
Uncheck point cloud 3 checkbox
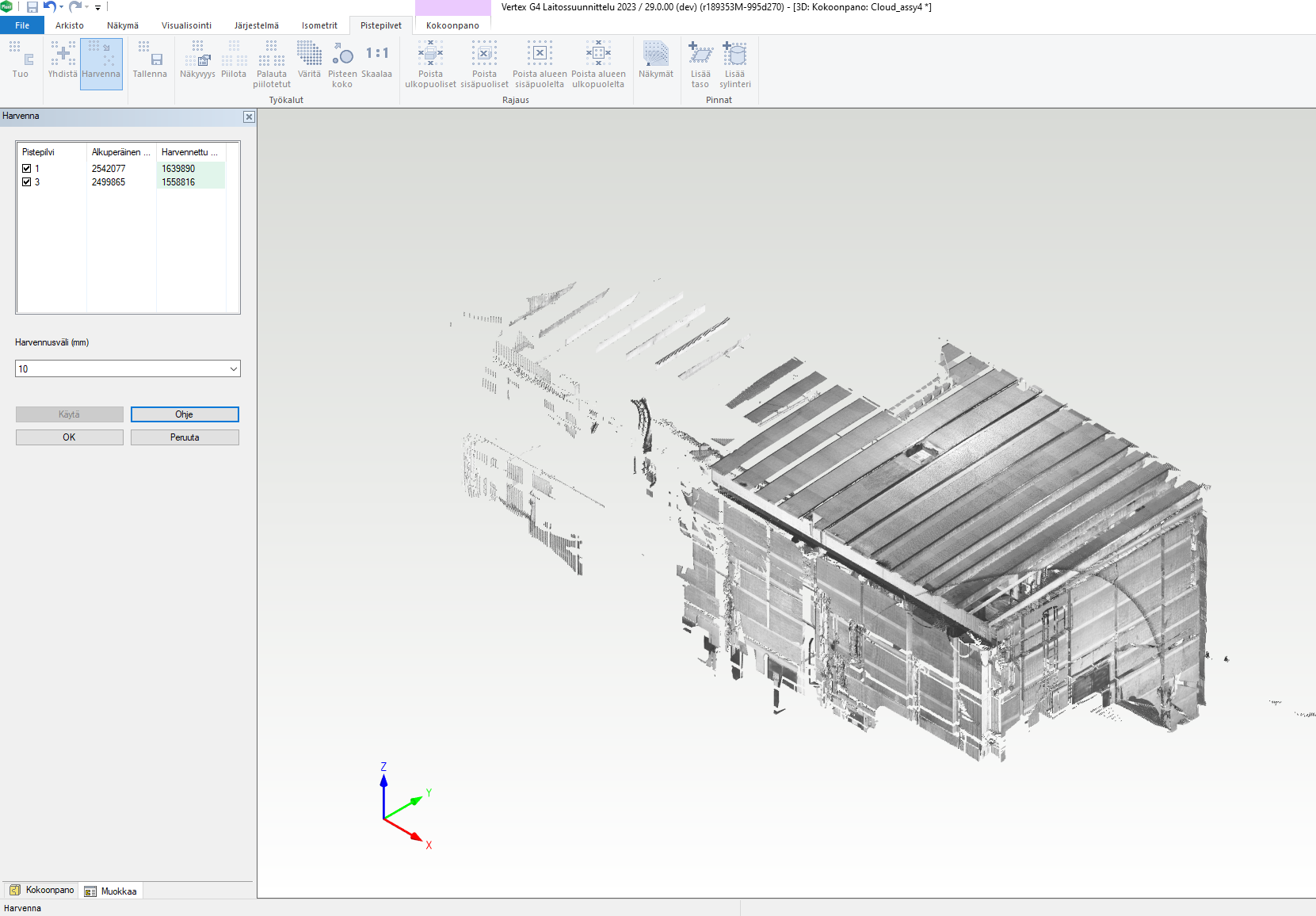[27, 182]
